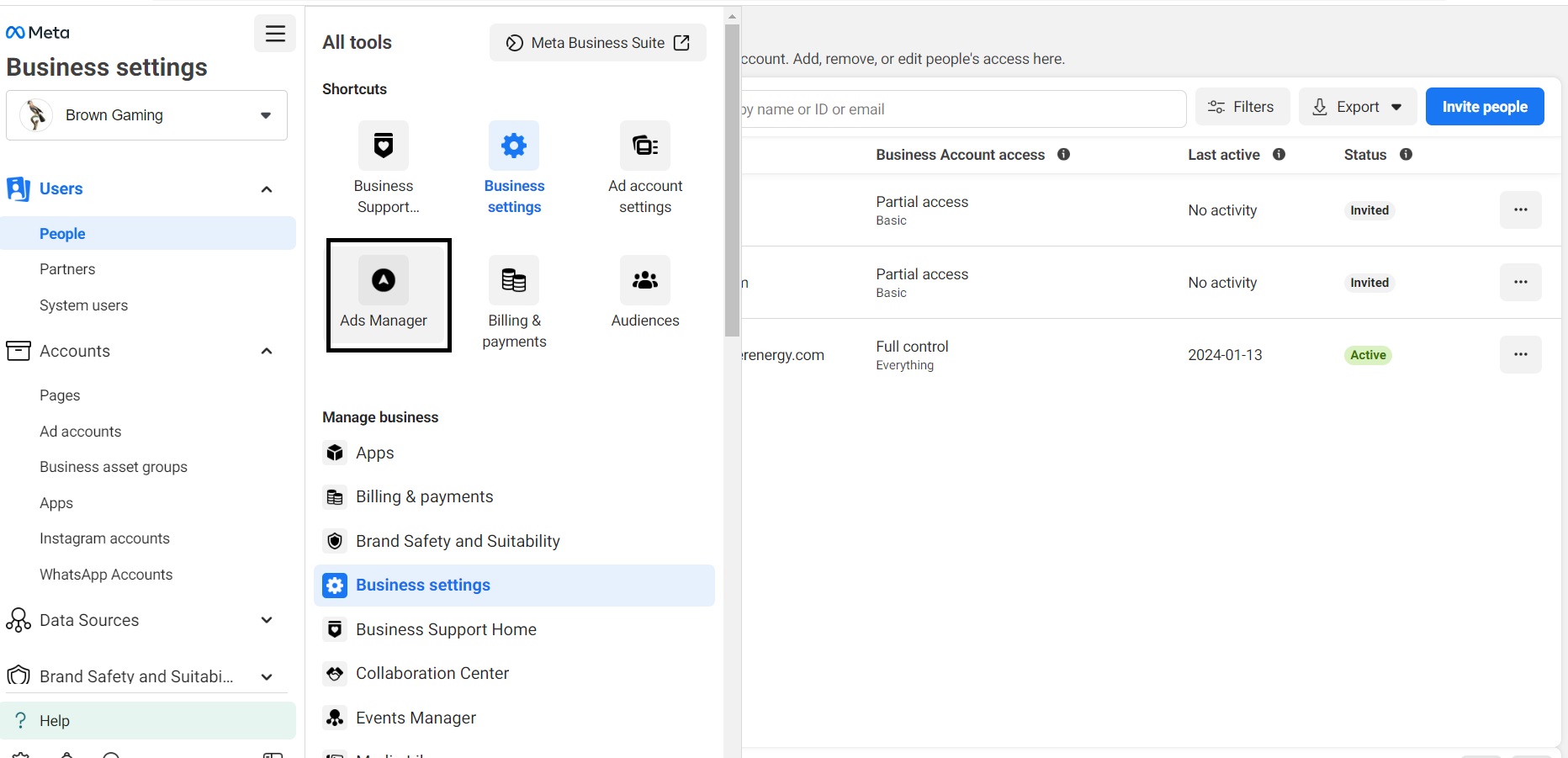Screen dimensions: 1568x758
Task: Collapse the Accounts section
Action: pyautogui.click(x=267, y=351)
